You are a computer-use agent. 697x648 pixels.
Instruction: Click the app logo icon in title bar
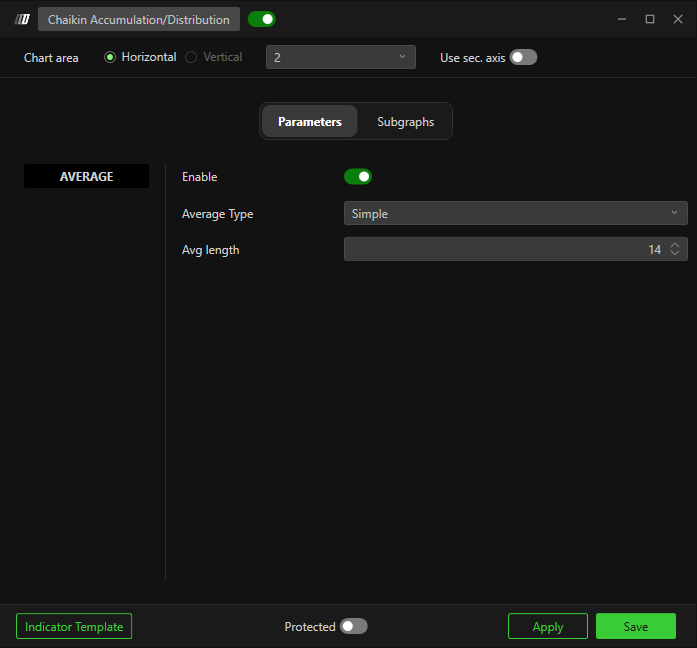pos(22,19)
